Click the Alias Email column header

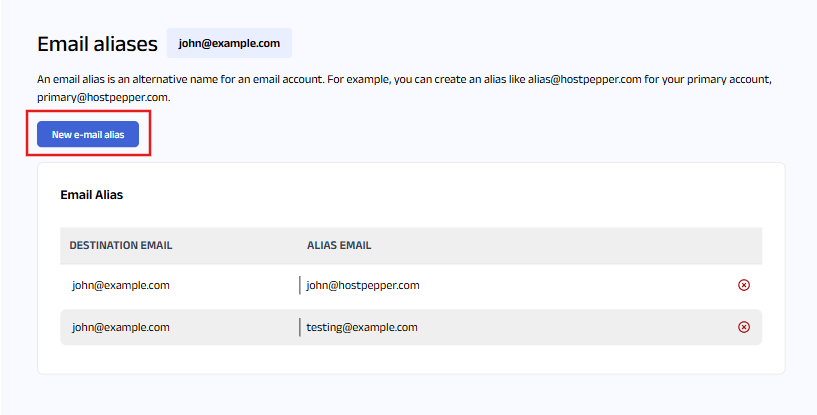click(339, 245)
